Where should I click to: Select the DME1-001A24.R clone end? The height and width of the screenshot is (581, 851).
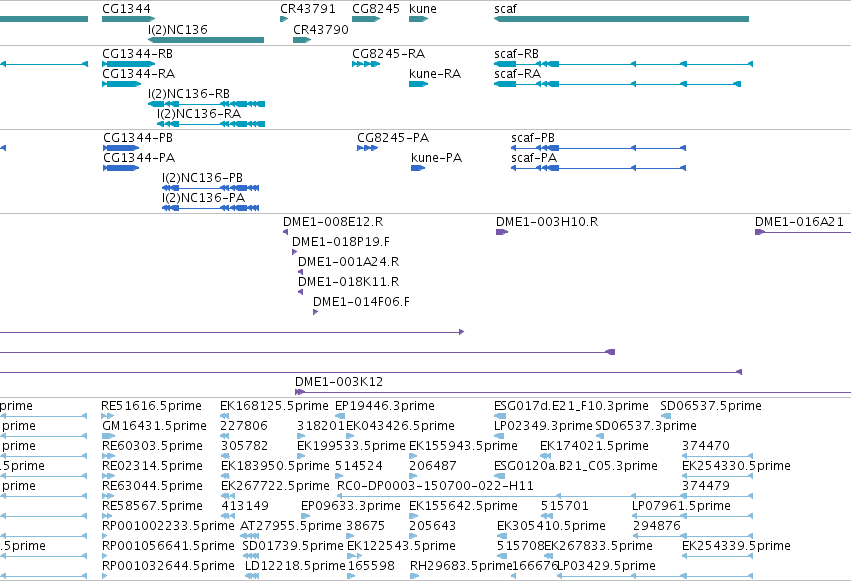tap(300, 272)
